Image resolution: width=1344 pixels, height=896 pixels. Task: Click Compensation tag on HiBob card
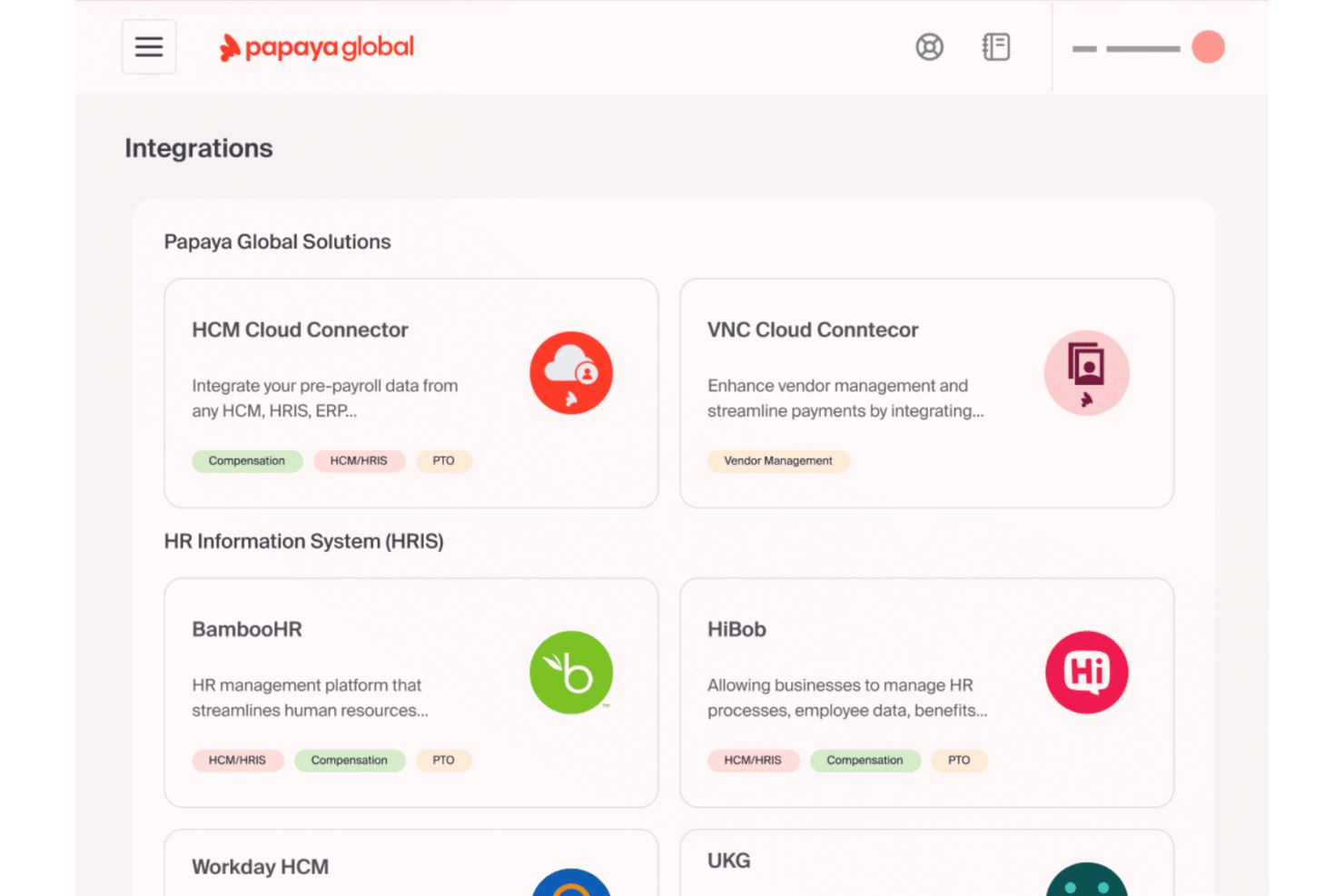(865, 761)
